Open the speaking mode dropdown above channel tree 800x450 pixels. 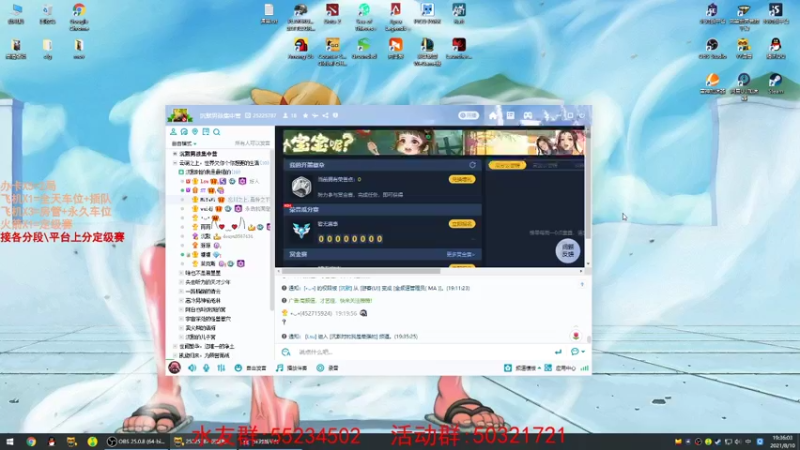184,143
